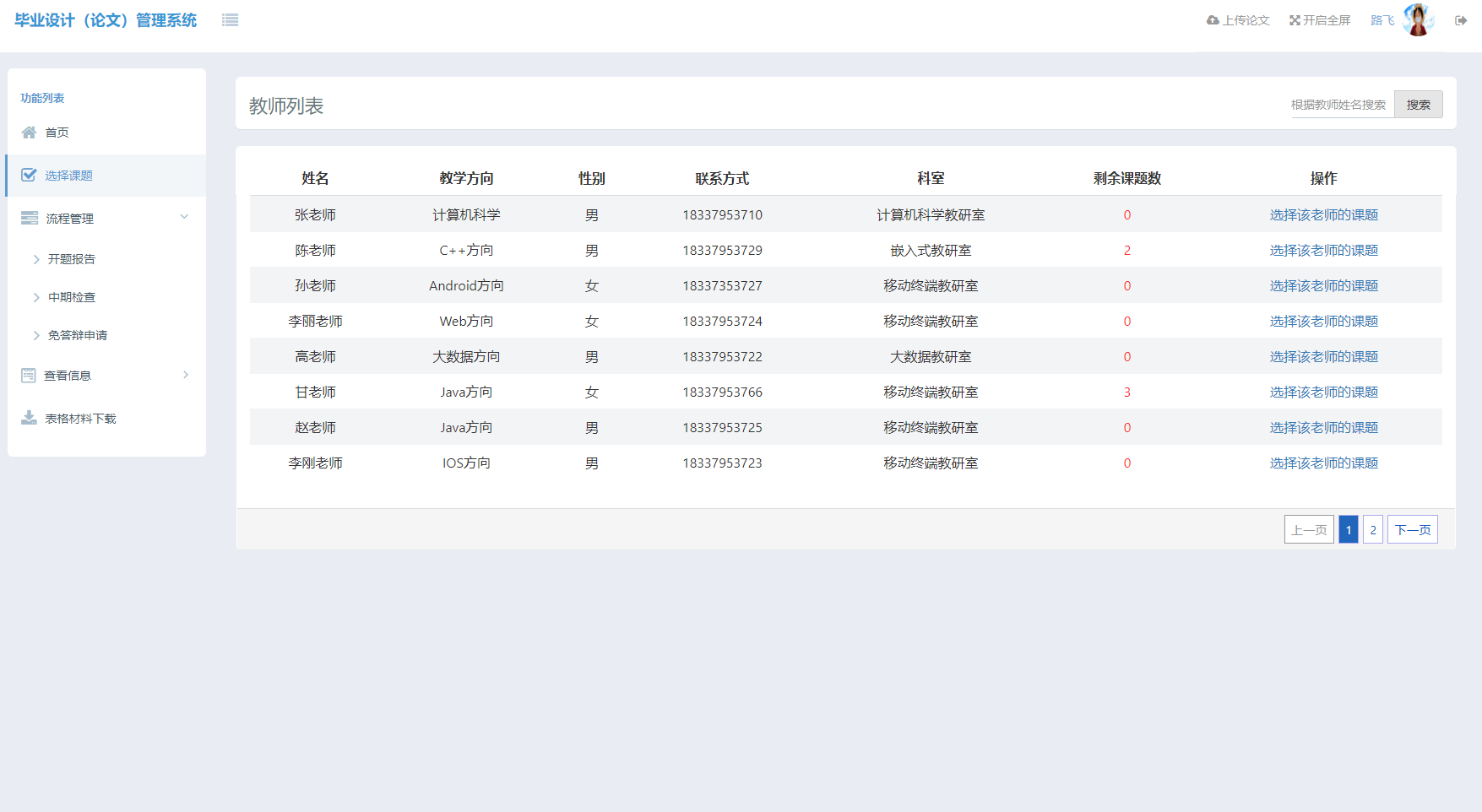Expand the 开题报告 submenu arrow
Screen dimensions: 1482x812
pyautogui.click(x=36, y=259)
